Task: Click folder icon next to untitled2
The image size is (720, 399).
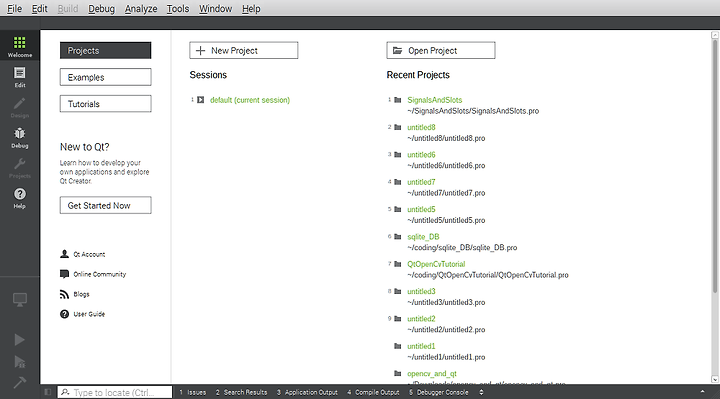Action: click(x=398, y=319)
